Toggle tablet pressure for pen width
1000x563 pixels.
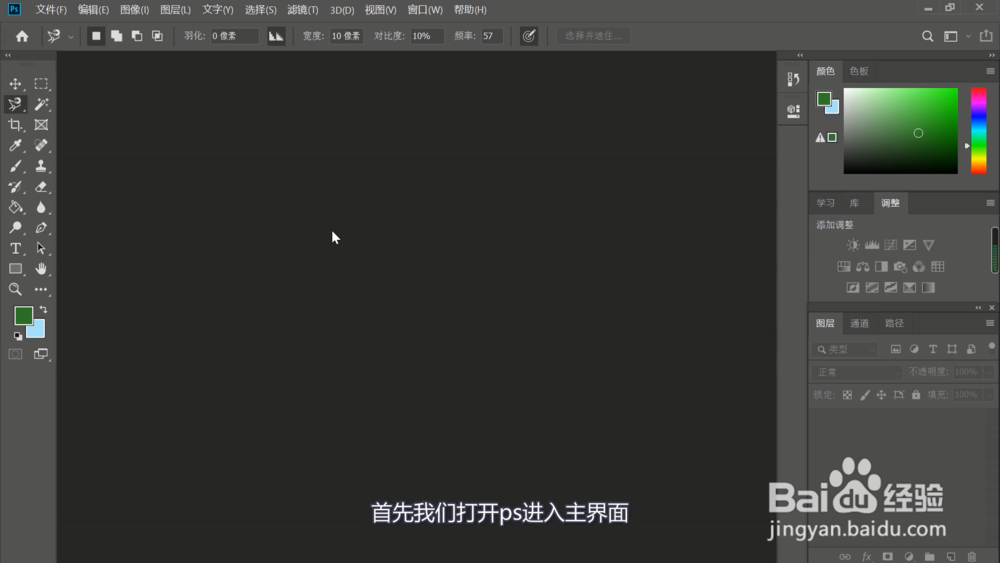(529, 36)
